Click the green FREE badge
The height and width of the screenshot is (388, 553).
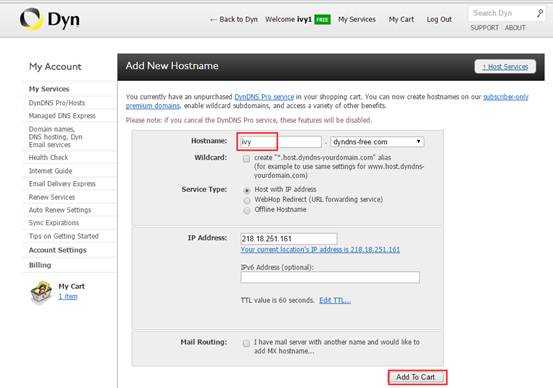pos(322,19)
